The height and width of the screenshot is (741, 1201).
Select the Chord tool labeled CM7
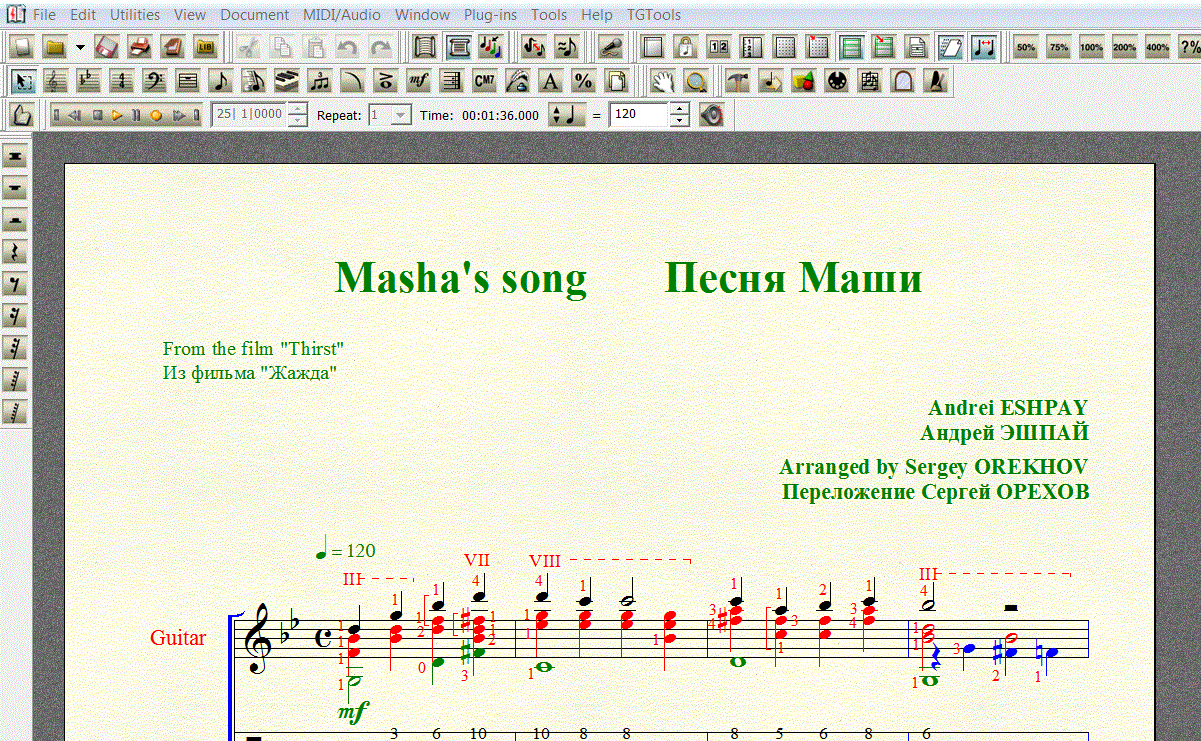click(x=485, y=81)
